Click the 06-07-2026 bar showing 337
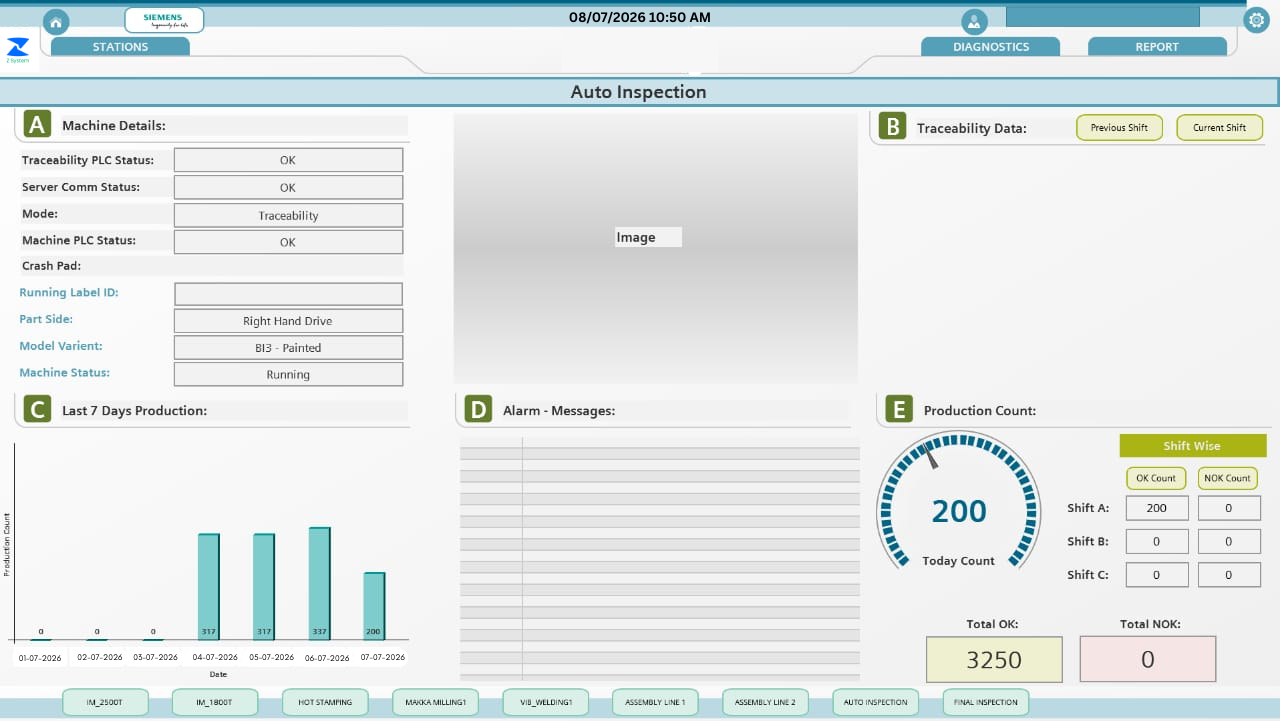The width and height of the screenshot is (1280, 721). (320, 584)
